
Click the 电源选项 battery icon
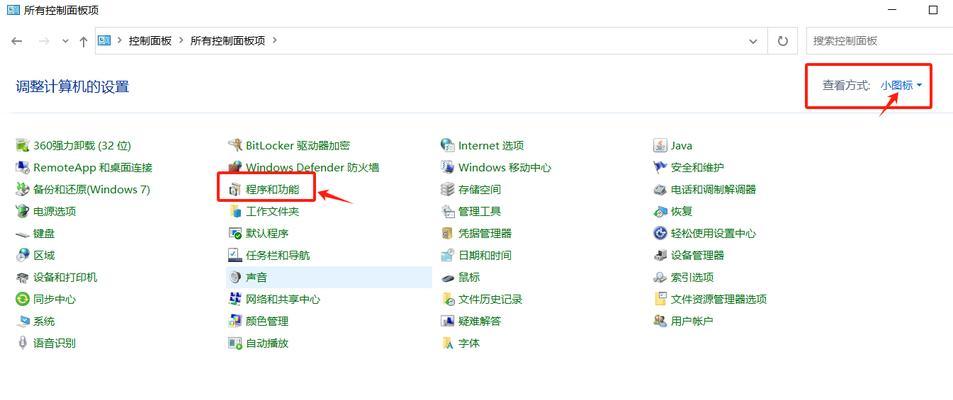22,212
